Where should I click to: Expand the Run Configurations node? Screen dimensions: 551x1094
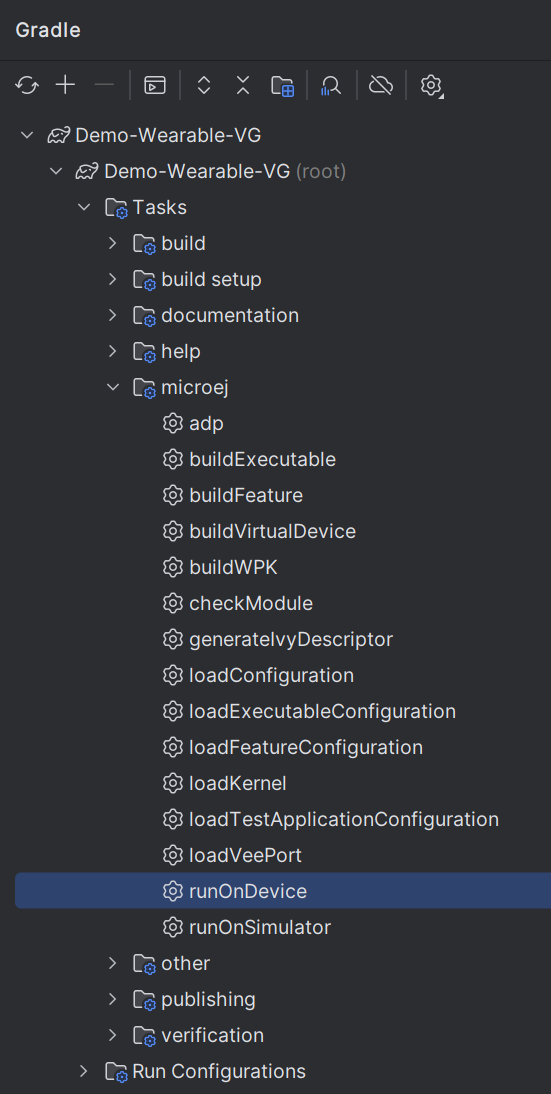tap(84, 1071)
